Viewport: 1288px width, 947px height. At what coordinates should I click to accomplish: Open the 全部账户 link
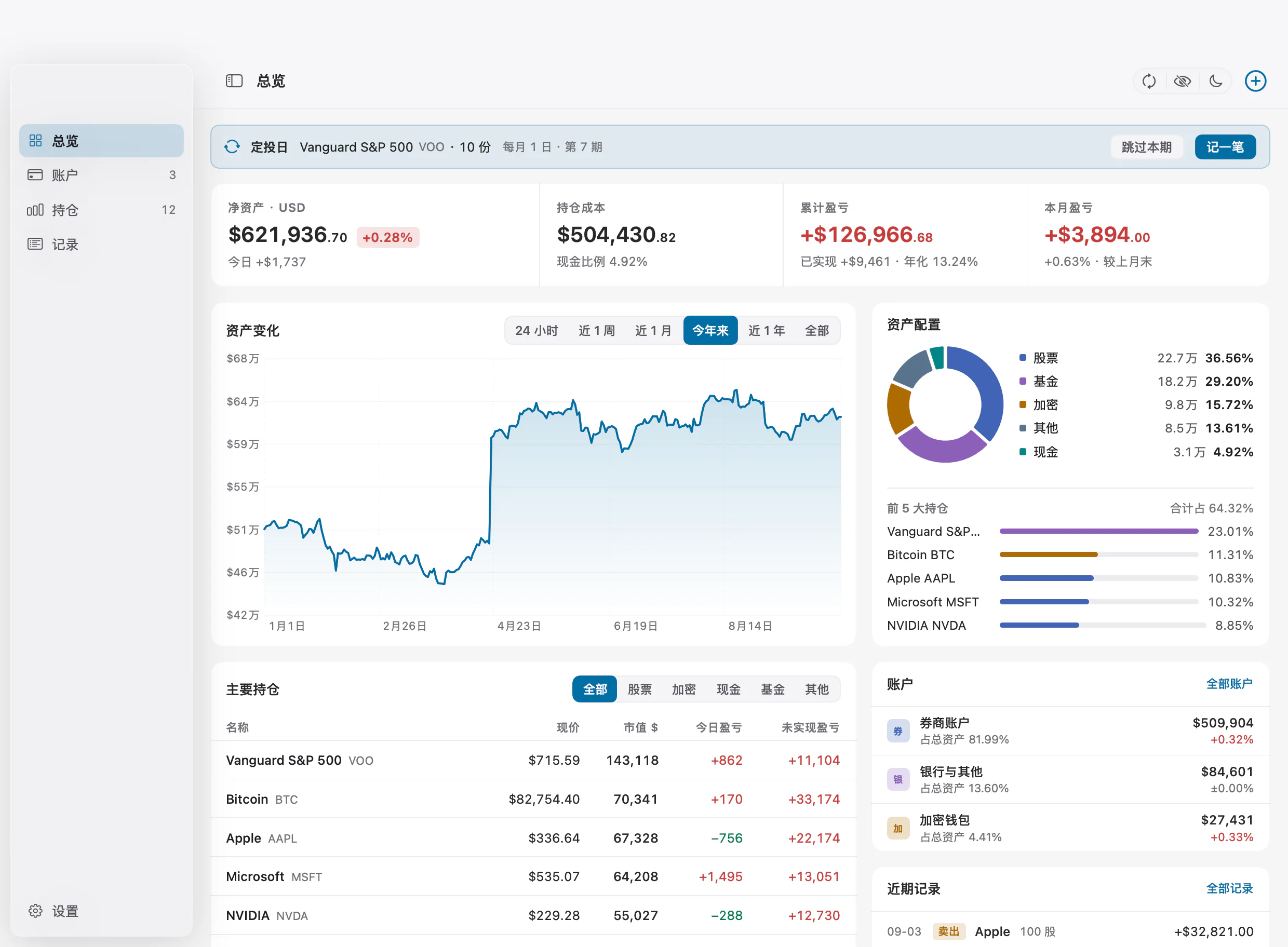[1229, 684]
